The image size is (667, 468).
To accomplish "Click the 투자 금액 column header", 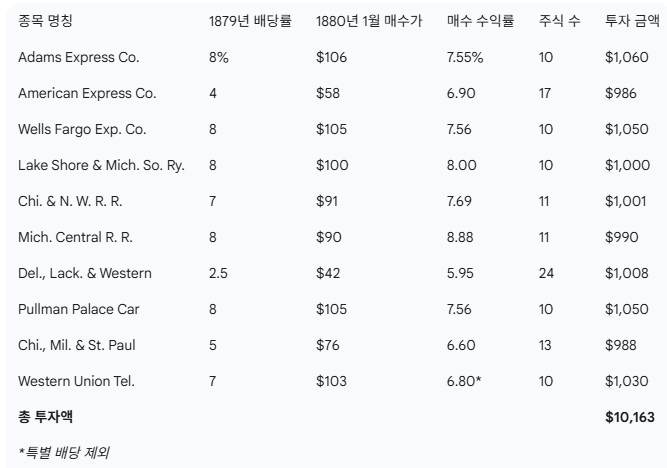I will point(630,21).
